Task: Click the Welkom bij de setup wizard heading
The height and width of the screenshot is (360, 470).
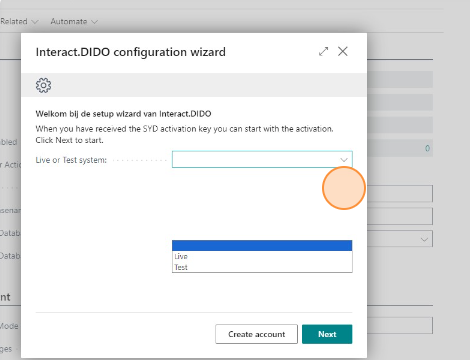Action: [123, 114]
